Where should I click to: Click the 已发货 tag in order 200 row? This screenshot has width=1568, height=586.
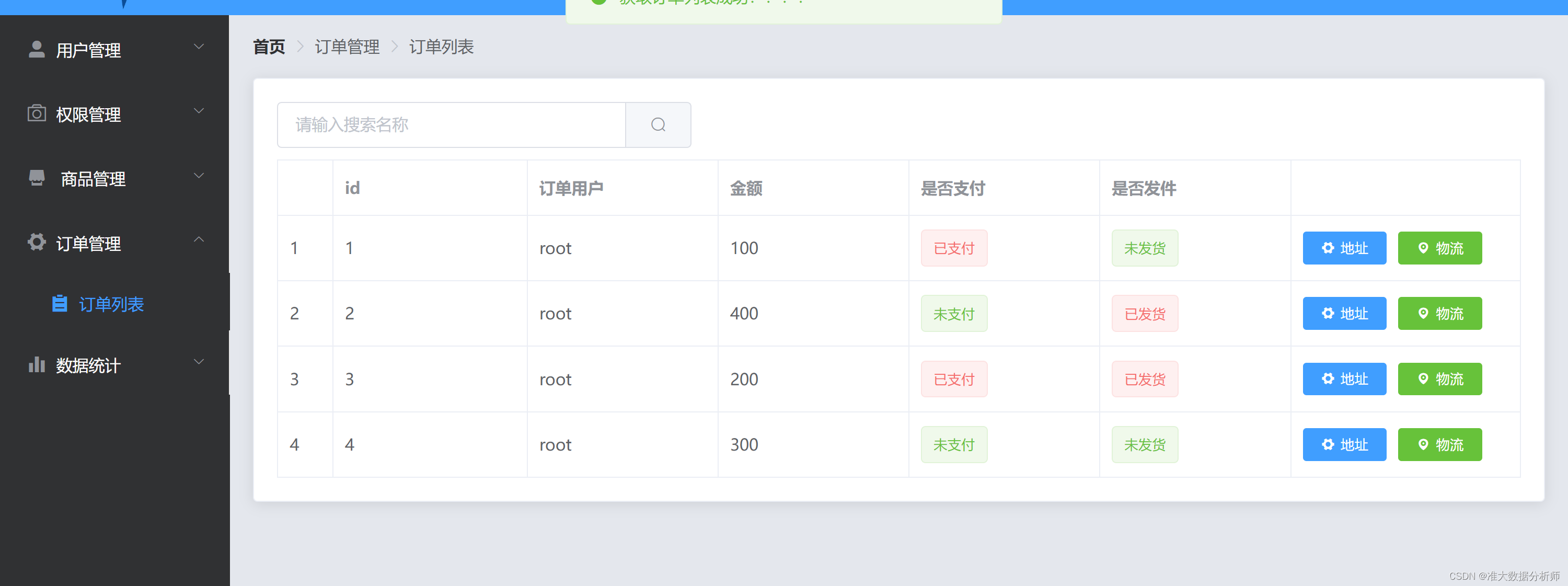[x=1144, y=380]
